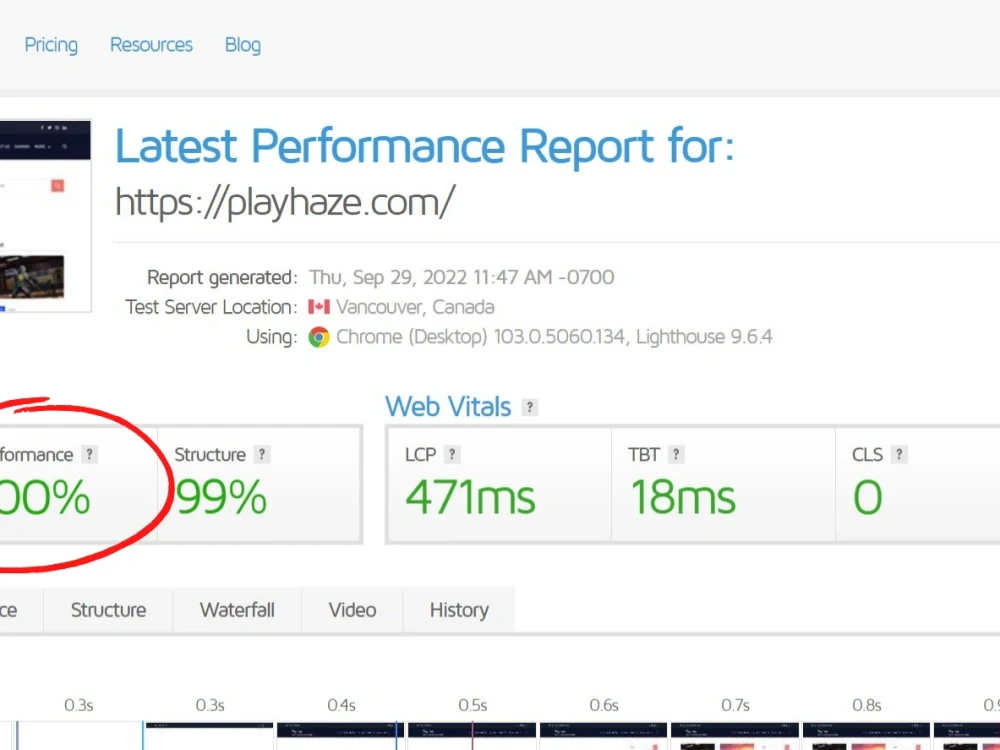Click the Pricing menu item
1000x750 pixels.
(x=51, y=45)
